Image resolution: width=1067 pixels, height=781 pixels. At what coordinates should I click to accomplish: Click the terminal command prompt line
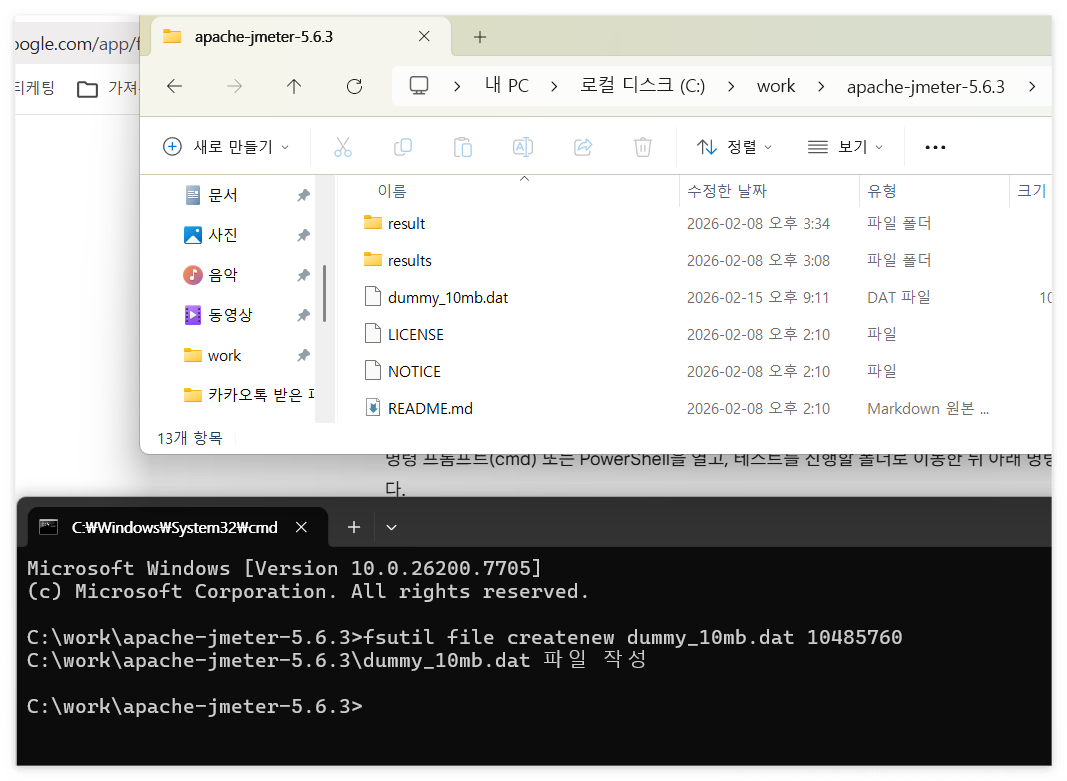[195, 706]
